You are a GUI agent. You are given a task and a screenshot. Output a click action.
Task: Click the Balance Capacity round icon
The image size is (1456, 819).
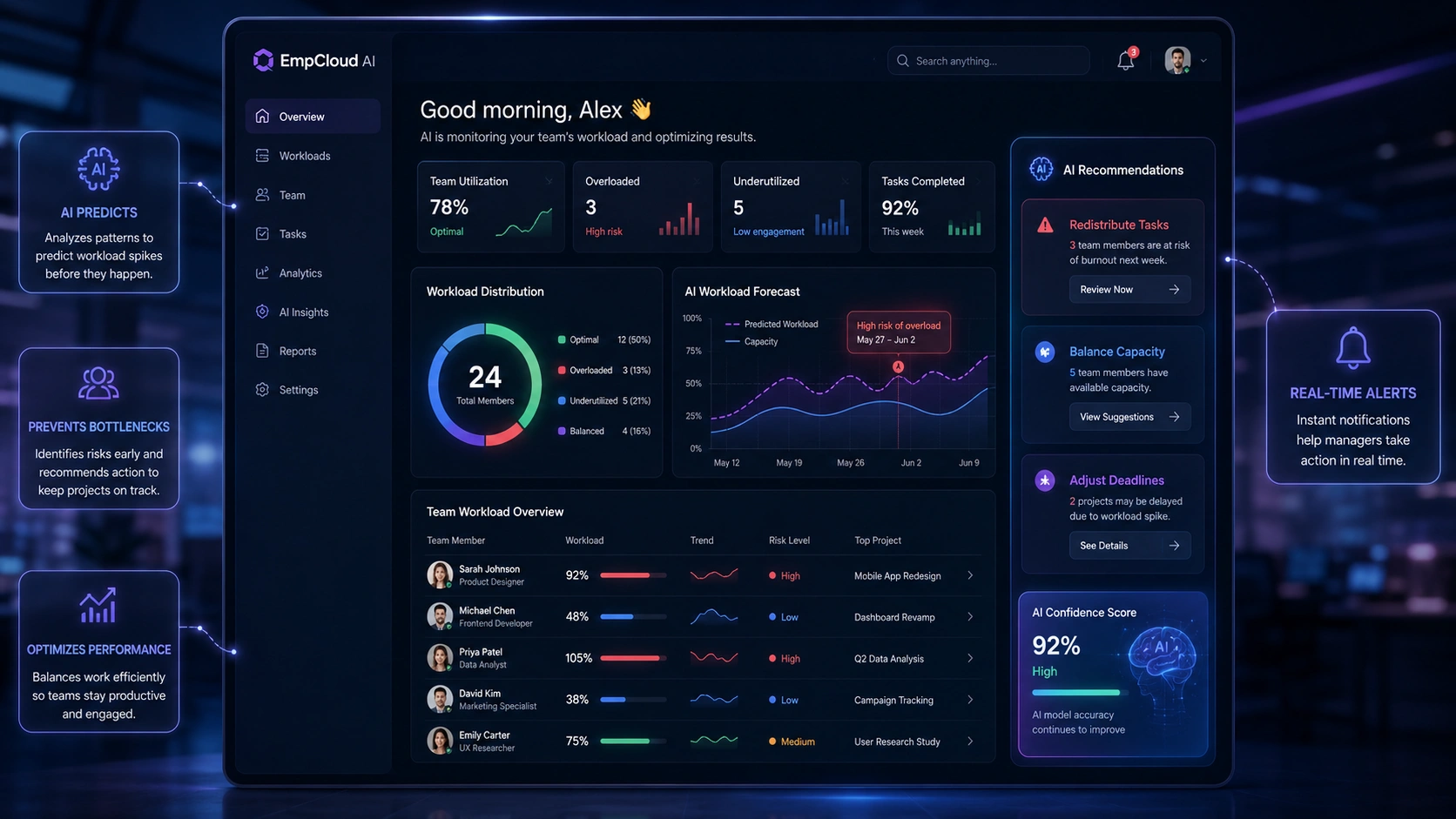[1045, 352]
